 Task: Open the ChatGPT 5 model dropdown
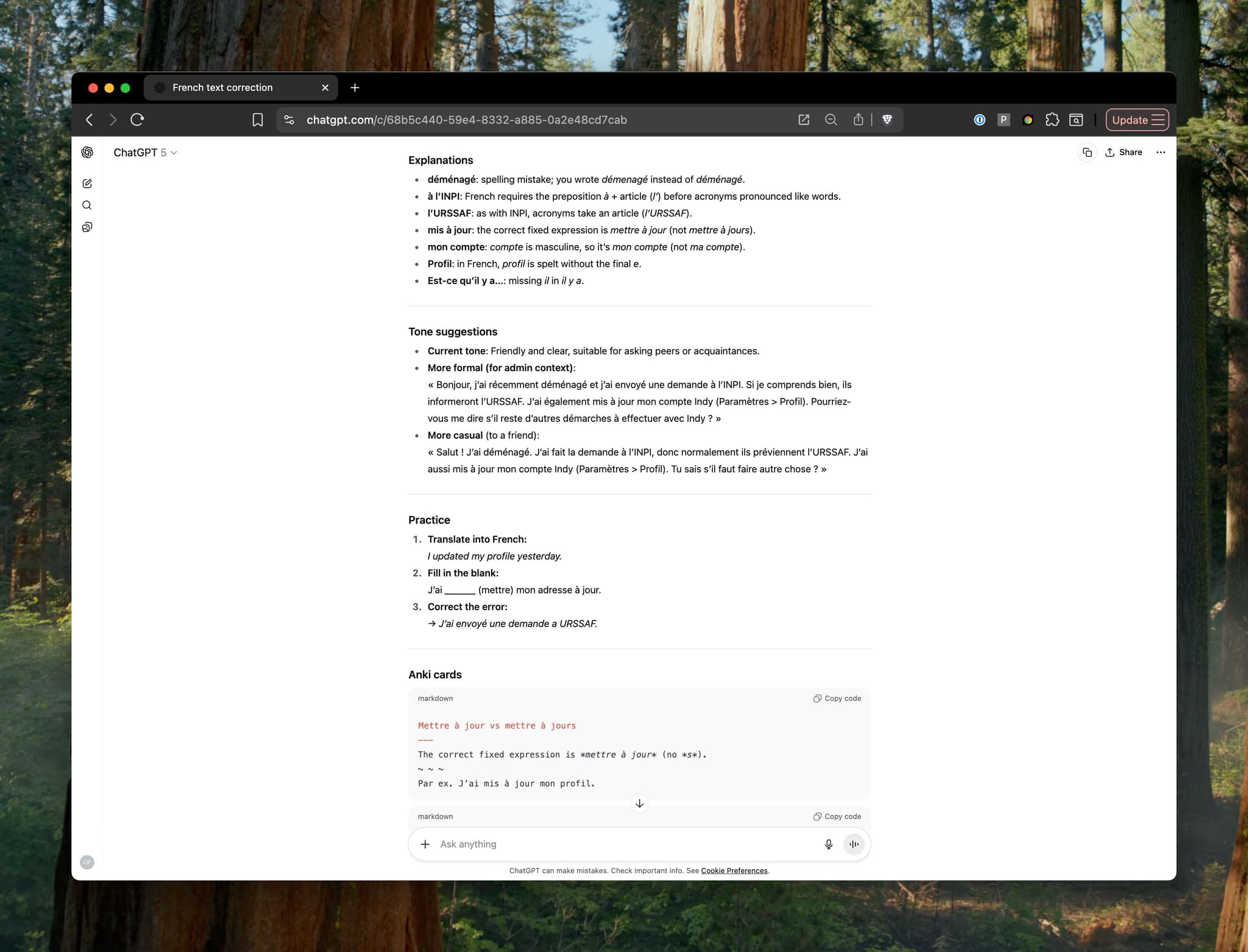pyautogui.click(x=145, y=152)
